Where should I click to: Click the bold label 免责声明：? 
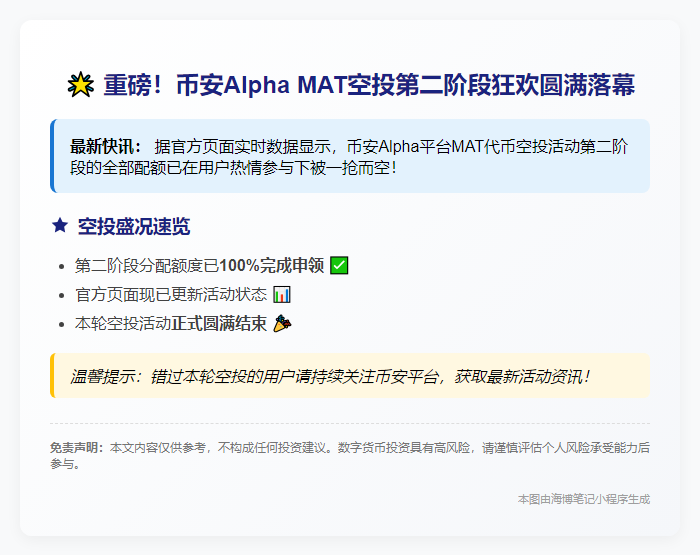(x=77, y=447)
